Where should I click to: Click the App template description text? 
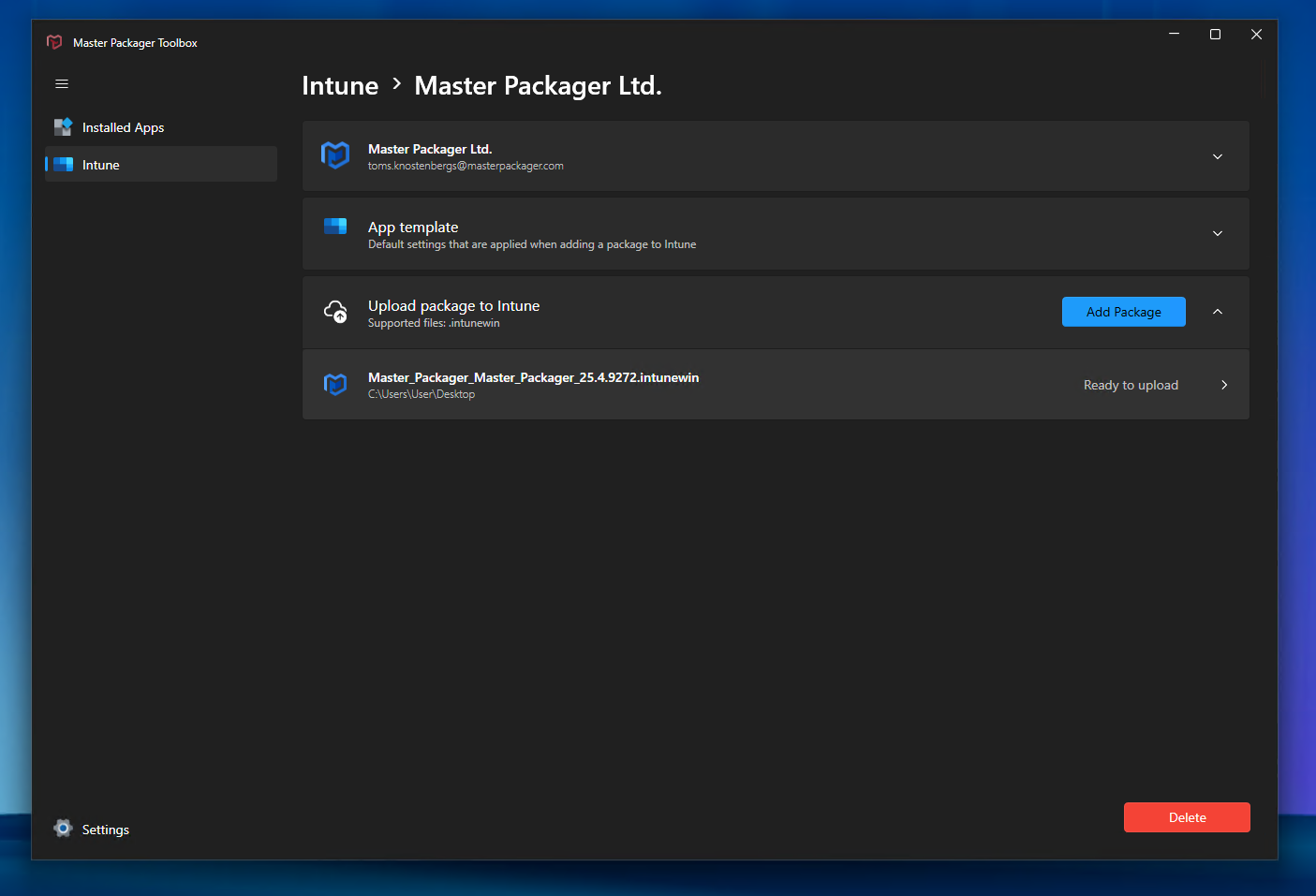[532, 244]
